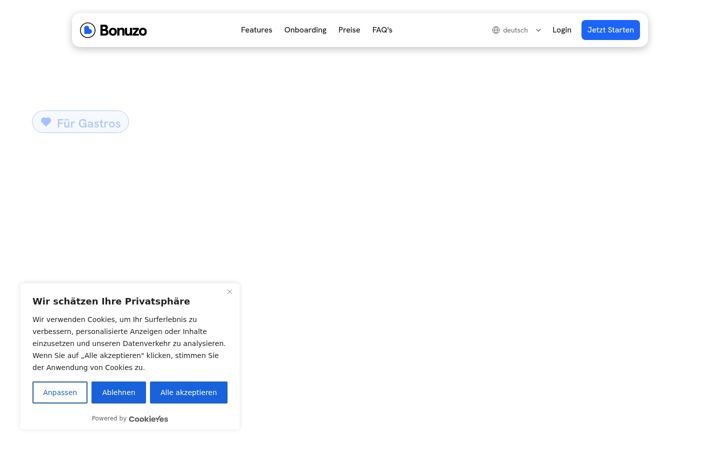Click the Powered by text
The width and height of the screenshot is (720, 450).
click(109, 418)
